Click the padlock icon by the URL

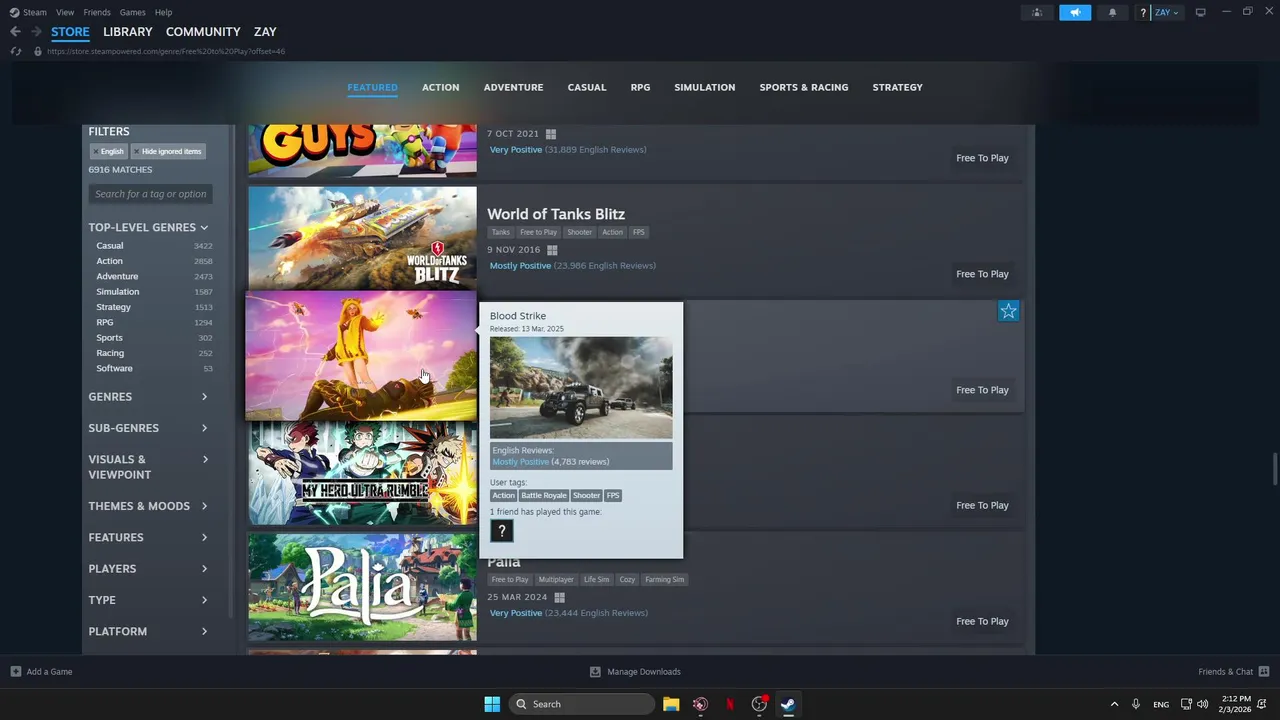tap(38, 51)
